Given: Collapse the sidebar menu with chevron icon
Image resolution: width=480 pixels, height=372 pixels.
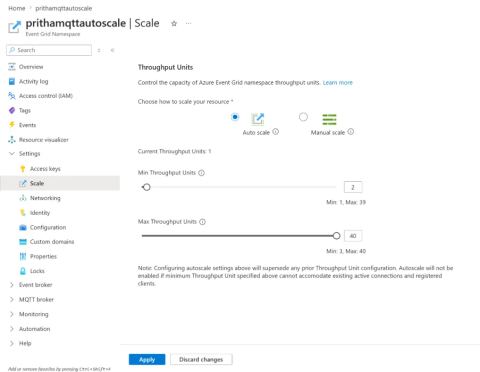Looking at the screenshot, I should [x=112, y=50].
